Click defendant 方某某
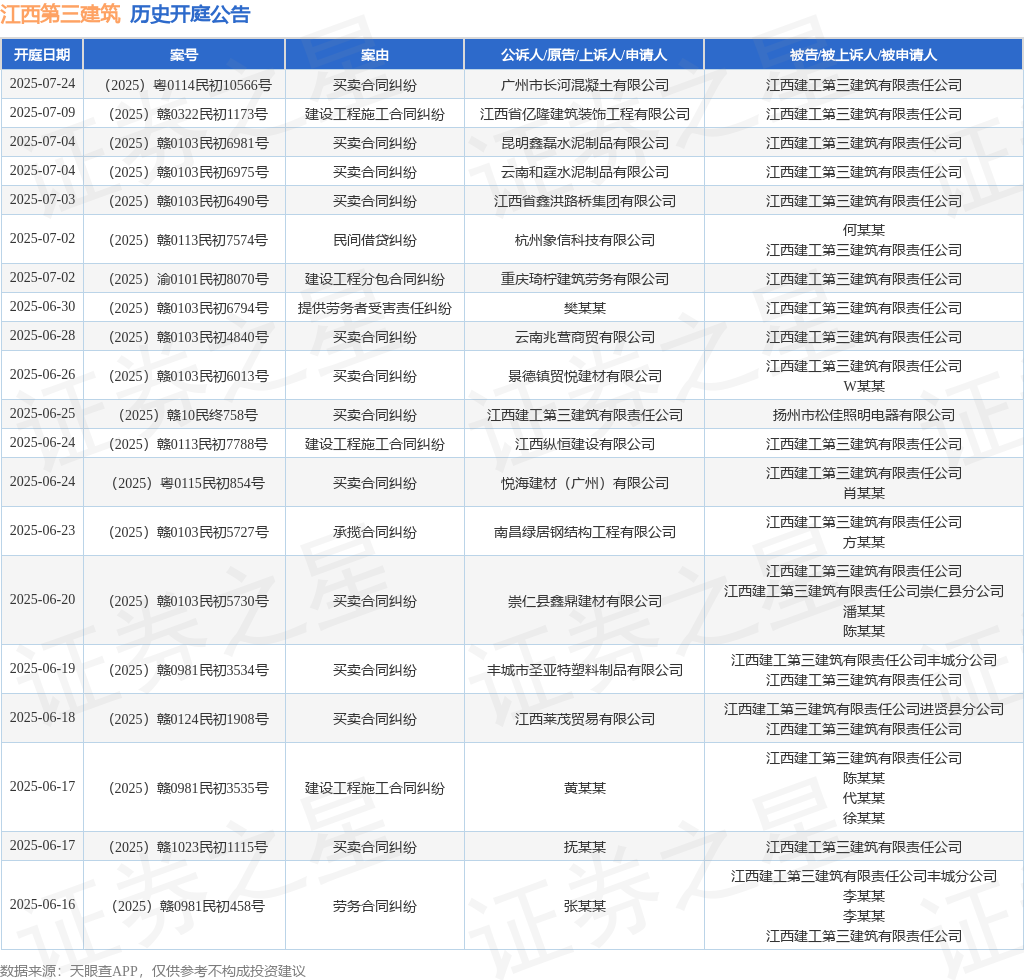Viewport: 1024px width, 980px height. (863, 542)
